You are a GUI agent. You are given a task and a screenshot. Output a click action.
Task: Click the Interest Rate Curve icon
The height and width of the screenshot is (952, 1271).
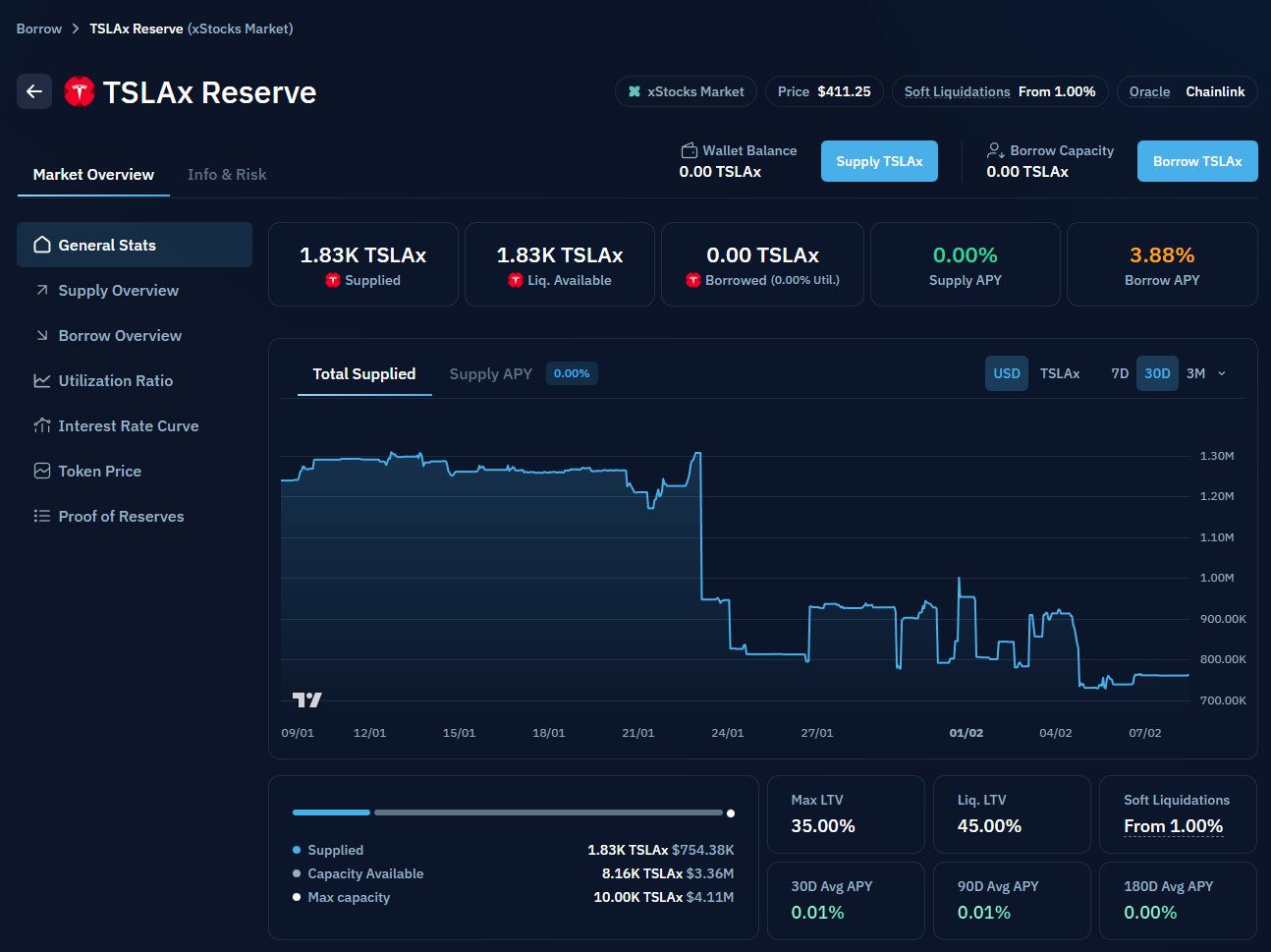(42, 425)
